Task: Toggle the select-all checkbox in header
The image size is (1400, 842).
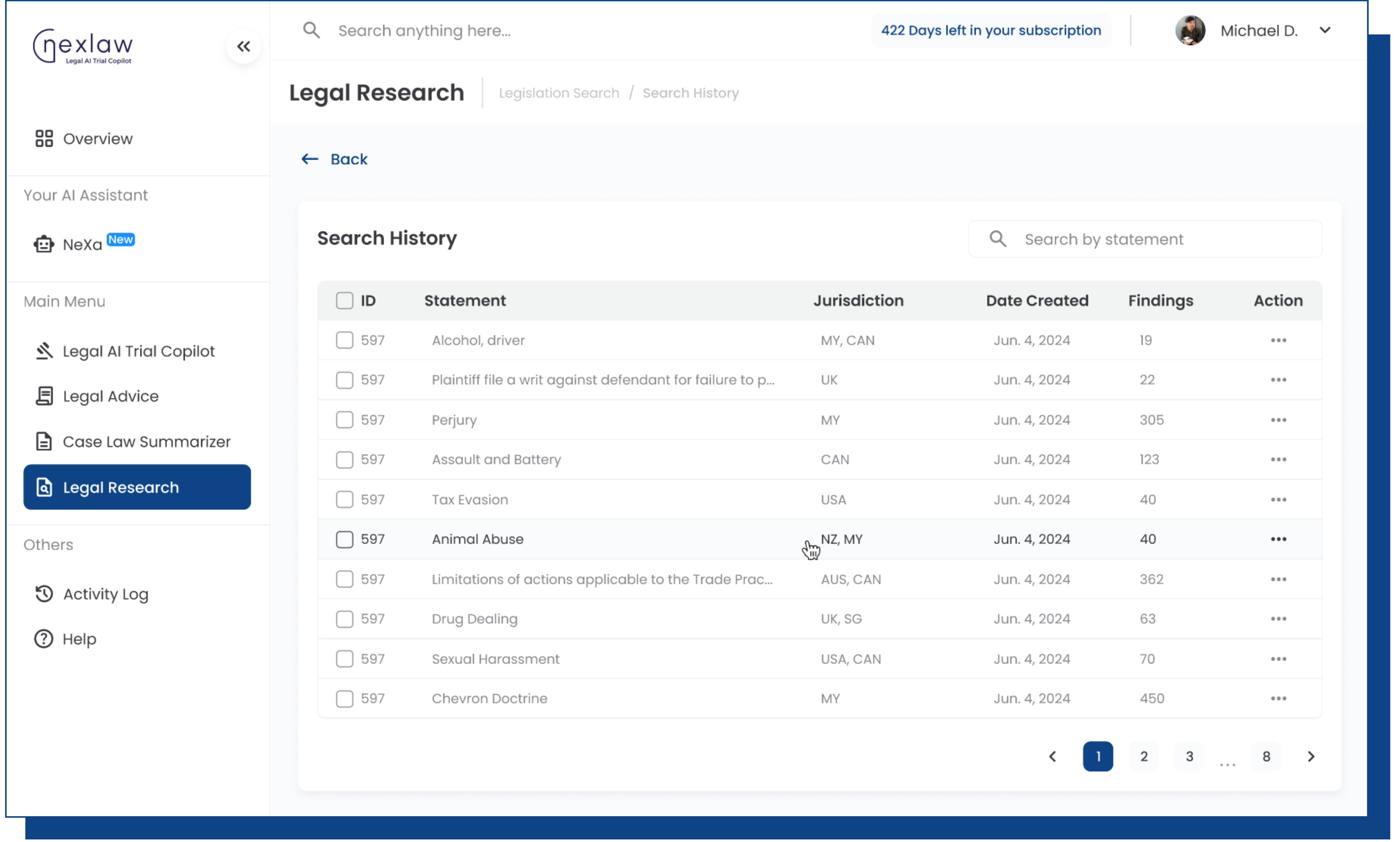Action: point(344,300)
